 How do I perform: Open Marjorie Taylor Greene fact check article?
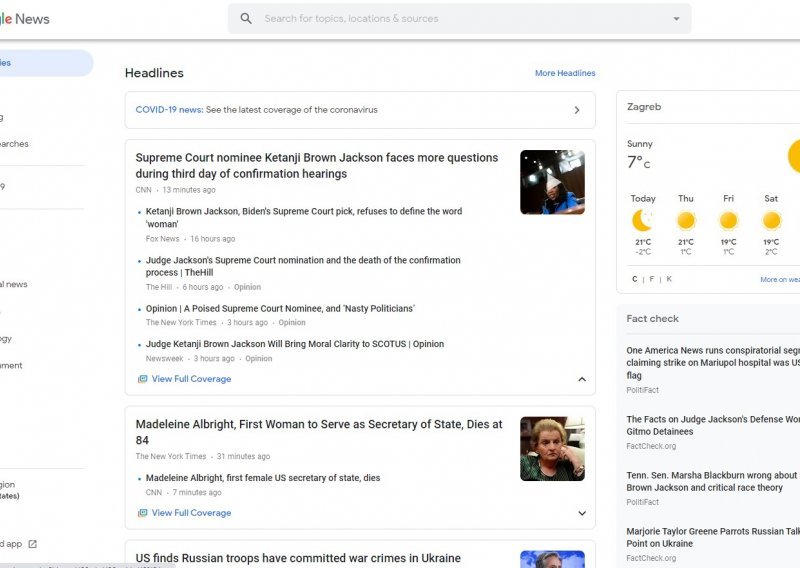[x=713, y=537]
